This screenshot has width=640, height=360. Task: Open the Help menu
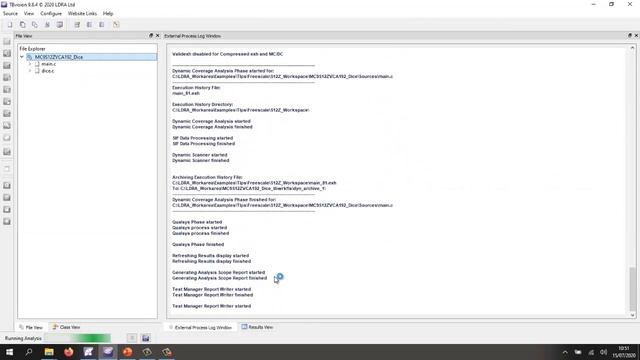tap(108, 13)
